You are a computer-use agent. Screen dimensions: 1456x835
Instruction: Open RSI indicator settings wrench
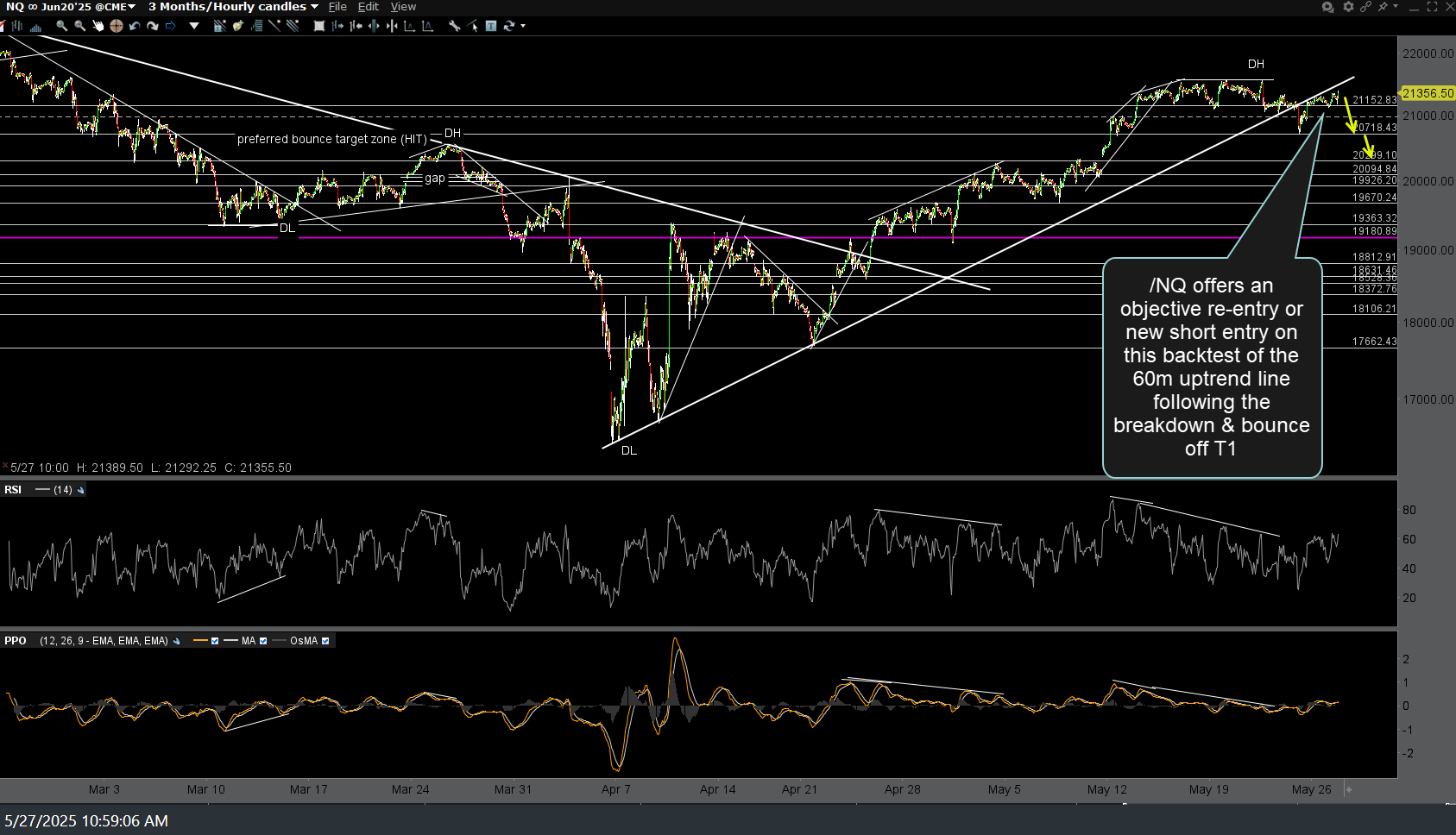point(81,490)
